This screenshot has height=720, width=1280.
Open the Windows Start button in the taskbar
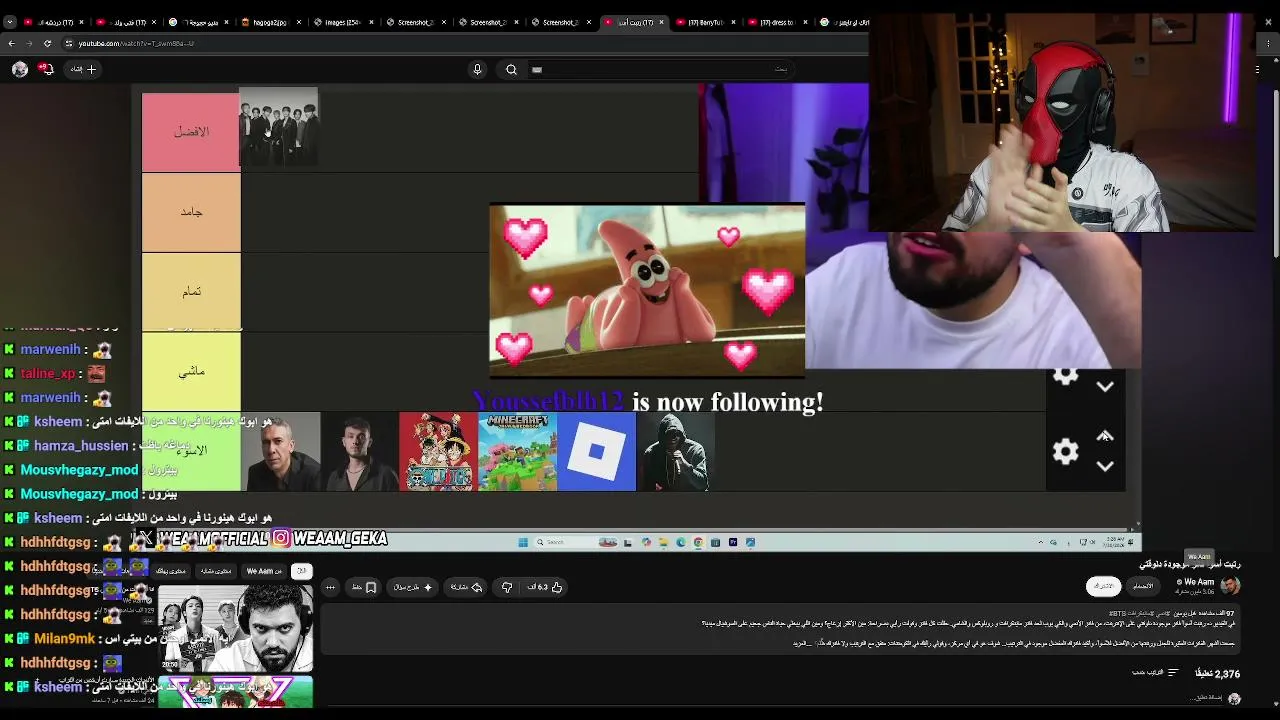(x=523, y=542)
